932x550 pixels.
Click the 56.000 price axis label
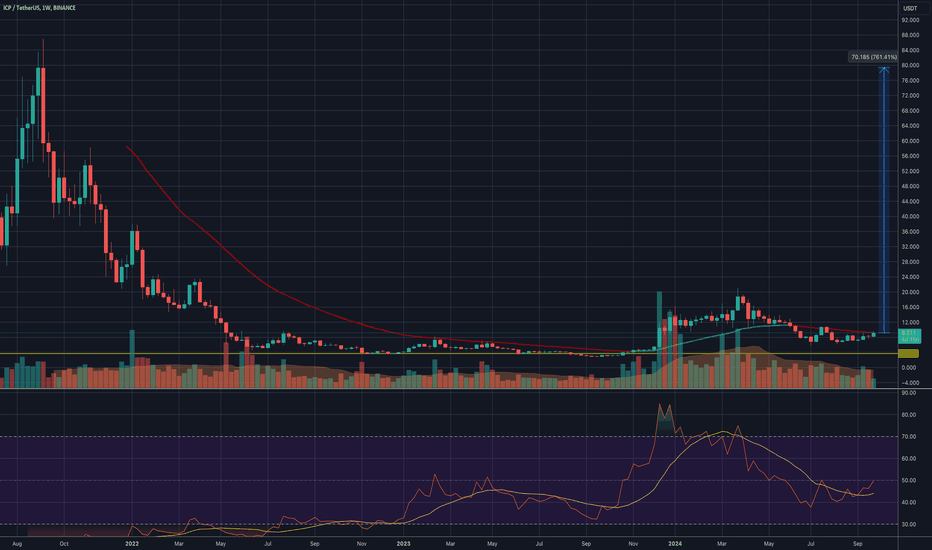coord(910,156)
